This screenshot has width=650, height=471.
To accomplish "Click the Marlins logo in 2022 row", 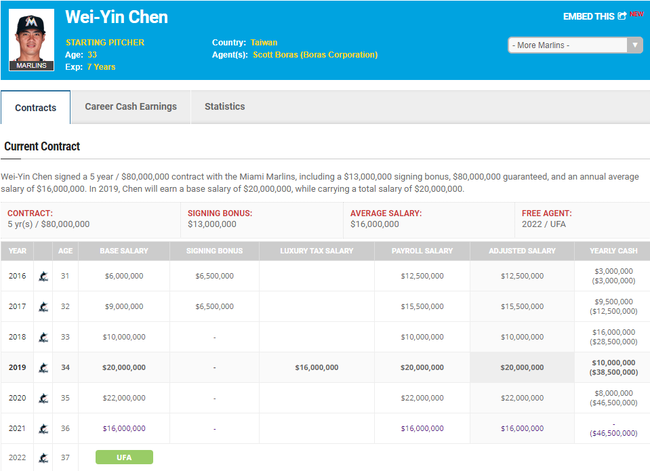I will click(x=44, y=458).
